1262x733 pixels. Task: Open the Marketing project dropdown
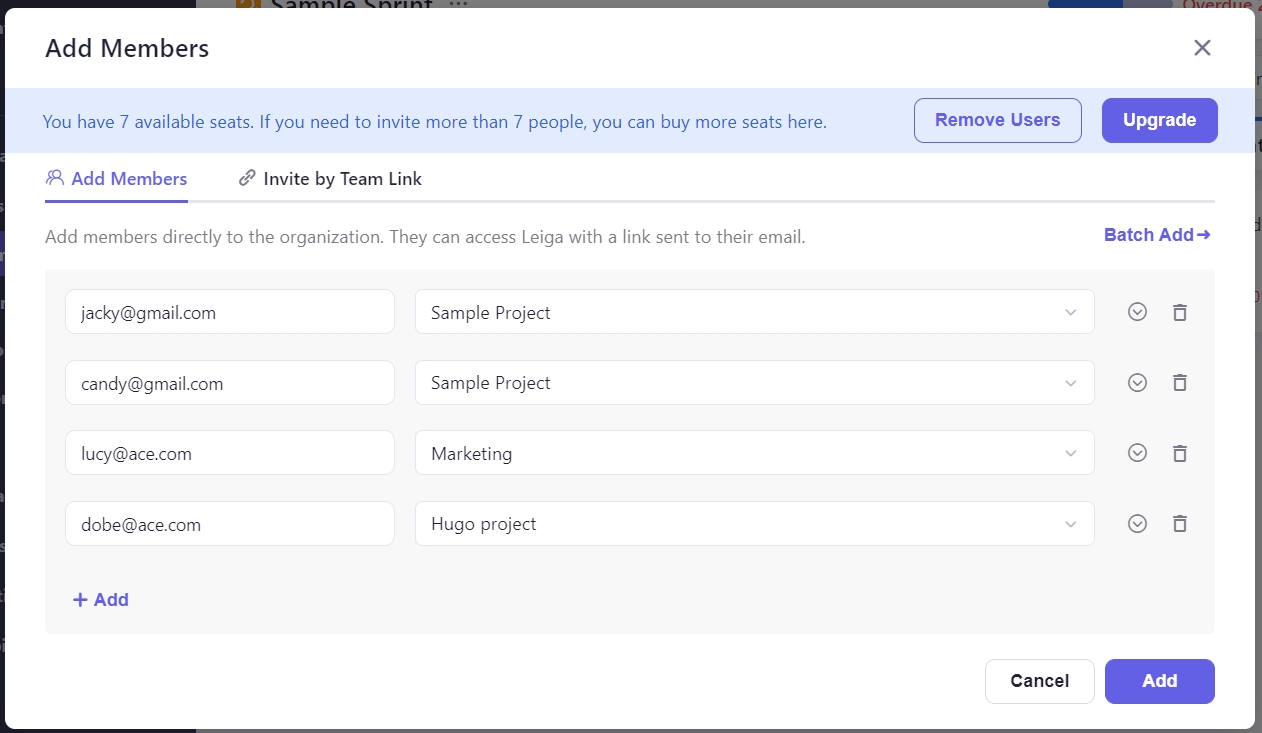tap(754, 453)
